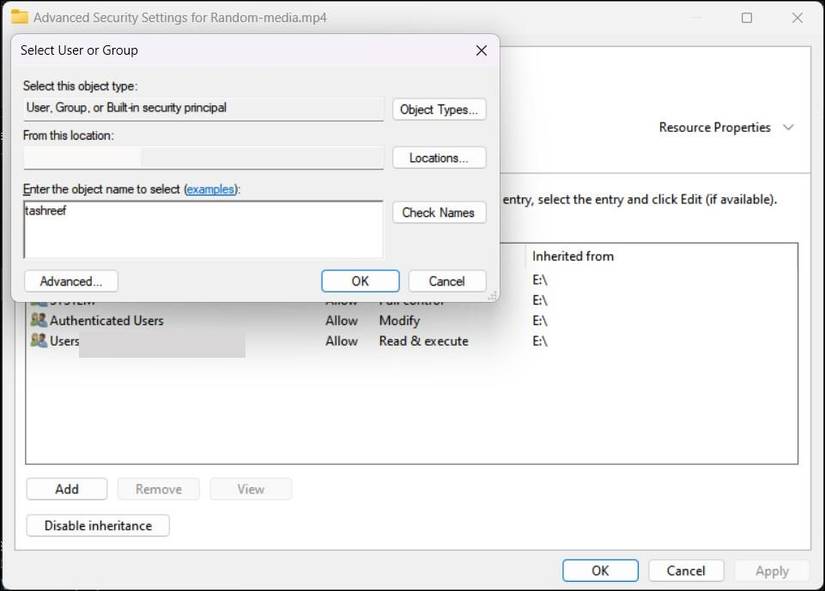Confirm with OK in Select User dialog
The height and width of the screenshot is (591, 825).
point(360,281)
